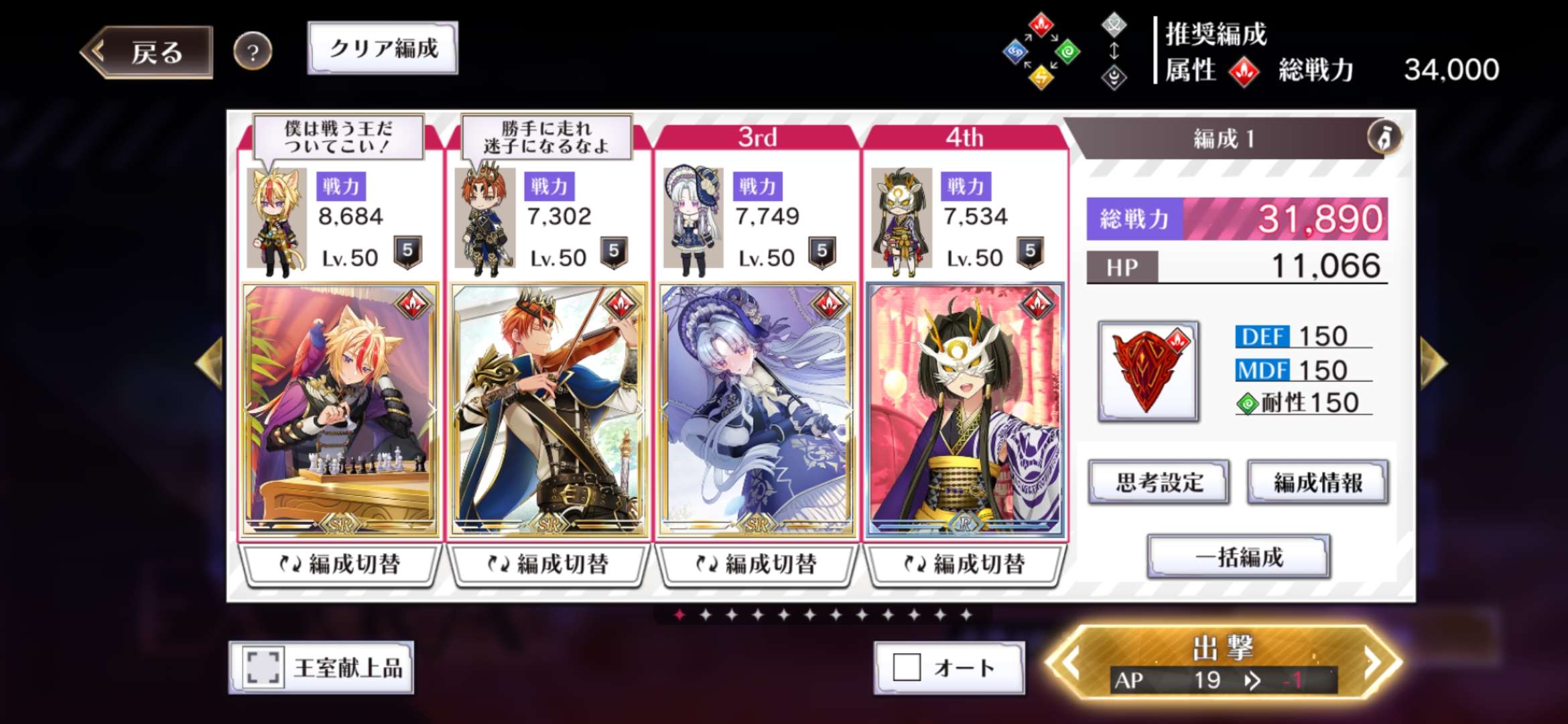
Task: Open the element affinity chart icon
Action: pos(1041,51)
